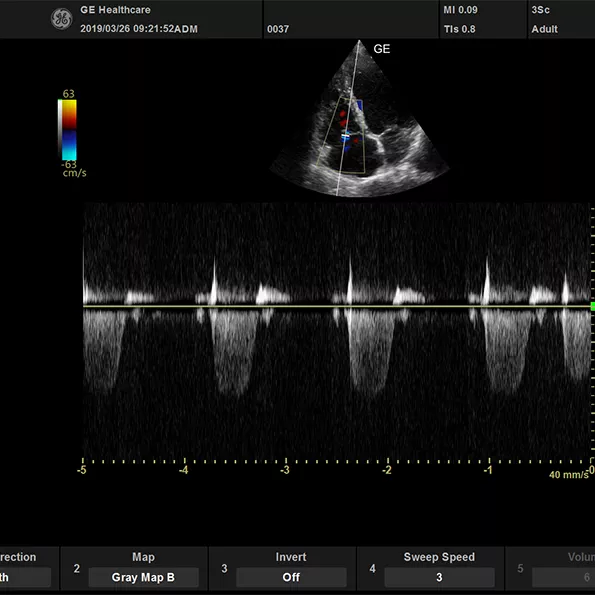Click the Sweep Speed label
Viewport: 595px width, 595px height.
439,557
